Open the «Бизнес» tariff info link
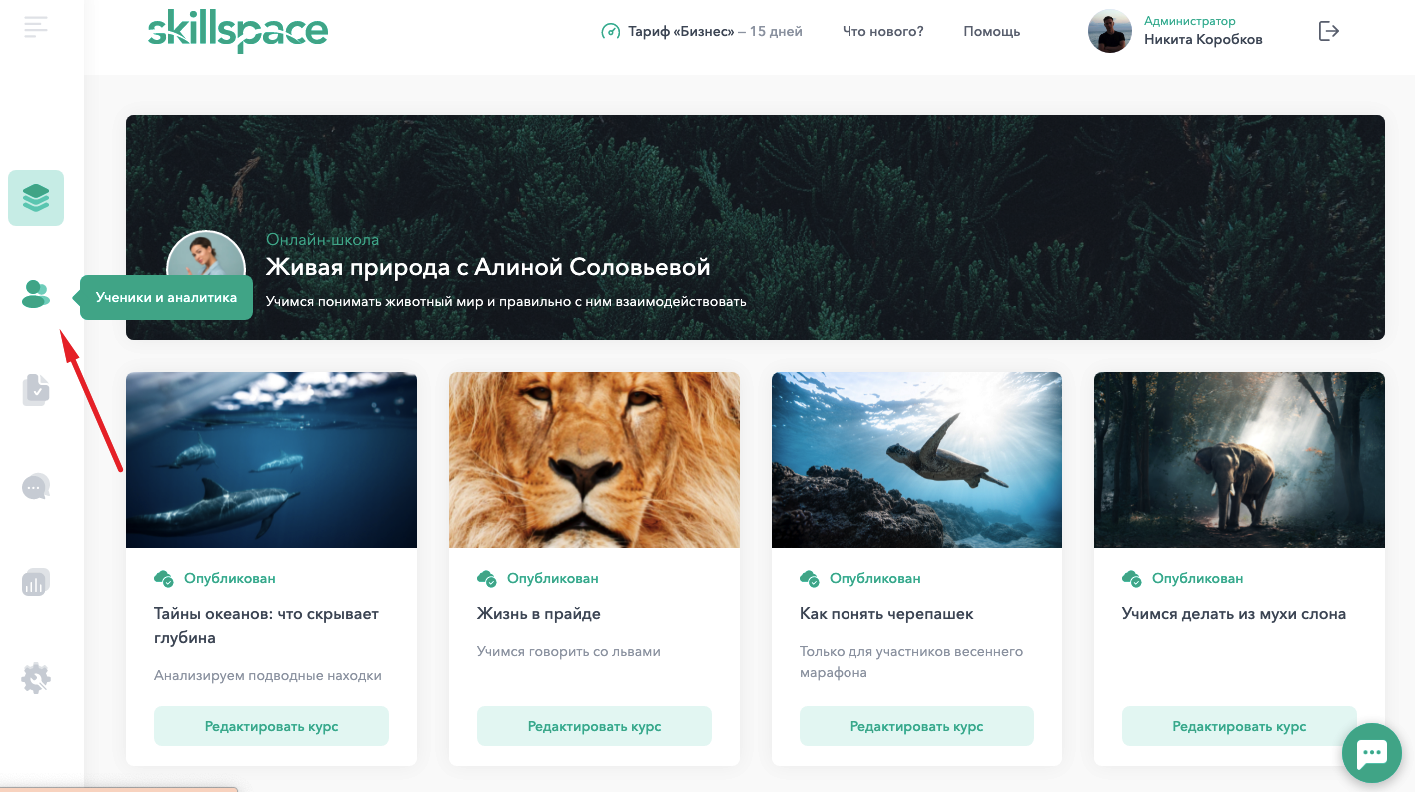The image size is (1415, 792). [x=702, y=31]
